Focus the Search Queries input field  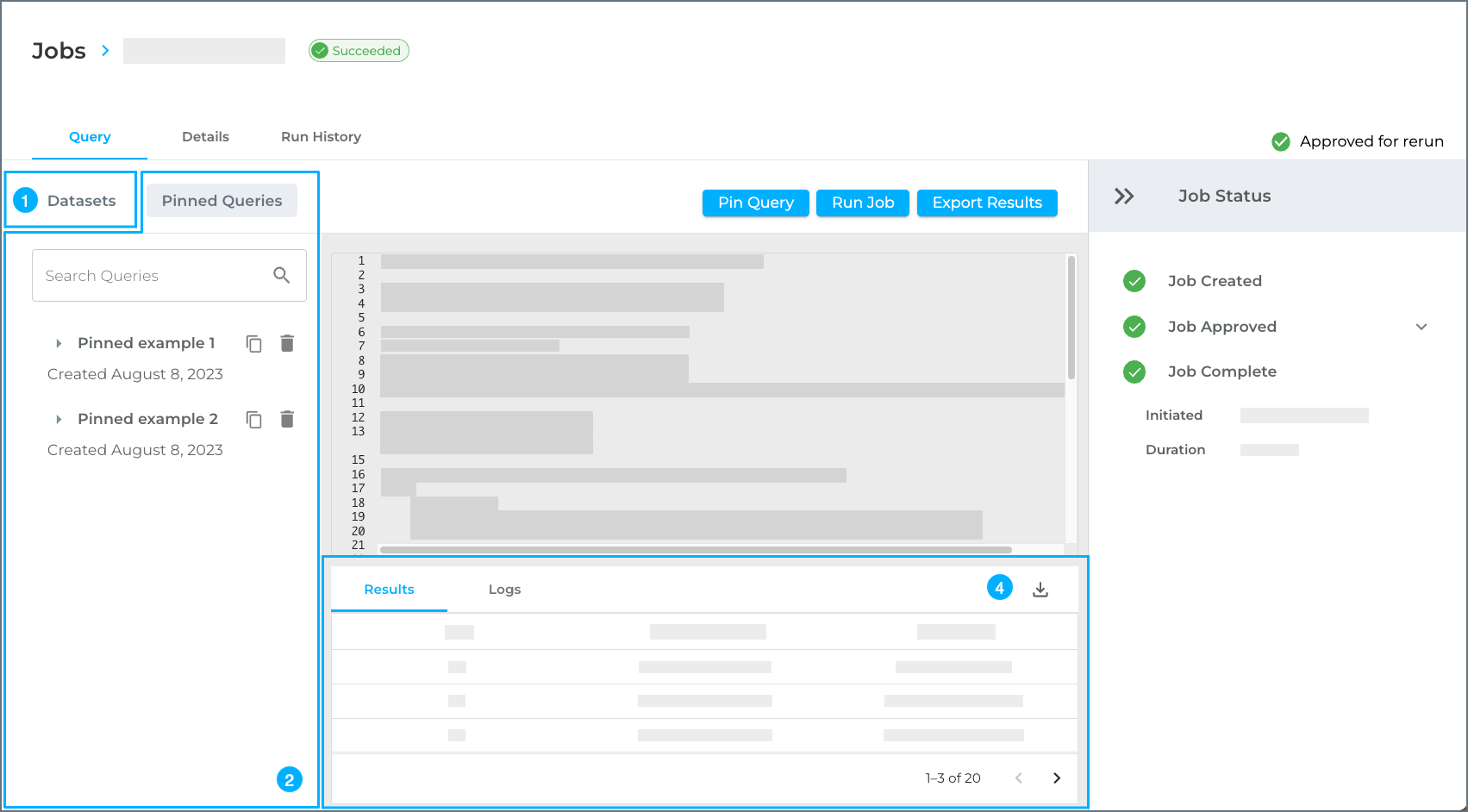(x=151, y=276)
